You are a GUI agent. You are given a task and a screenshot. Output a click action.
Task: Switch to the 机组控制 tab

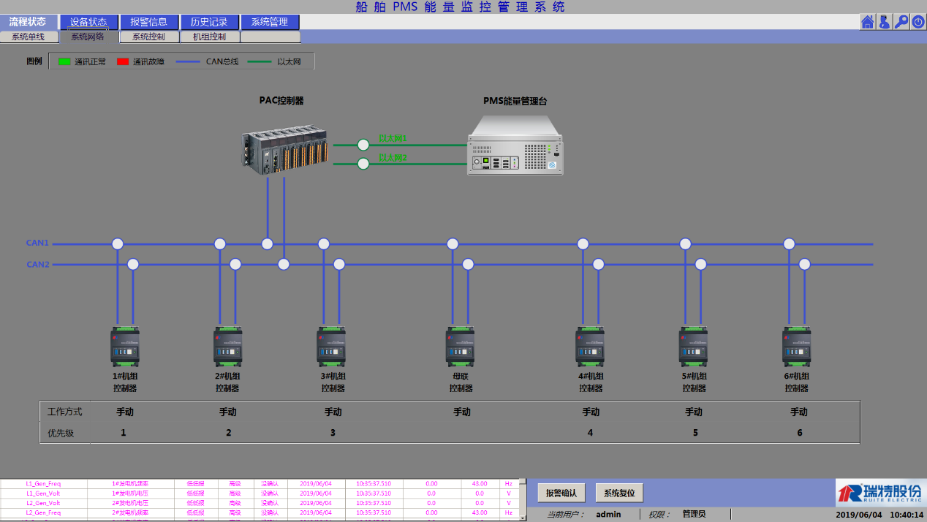[x=209, y=37]
